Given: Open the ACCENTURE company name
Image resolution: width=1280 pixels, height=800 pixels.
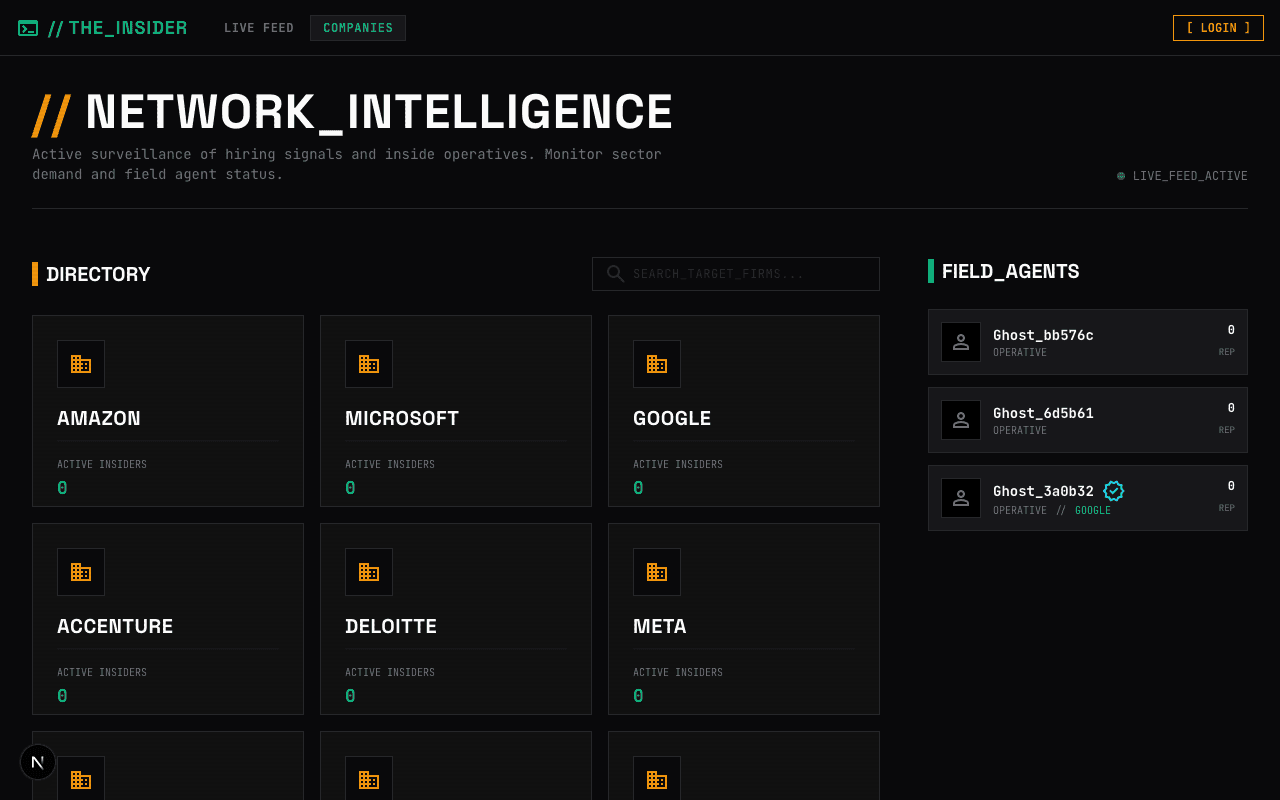Looking at the screenshot, I should [x=115, y=626].
